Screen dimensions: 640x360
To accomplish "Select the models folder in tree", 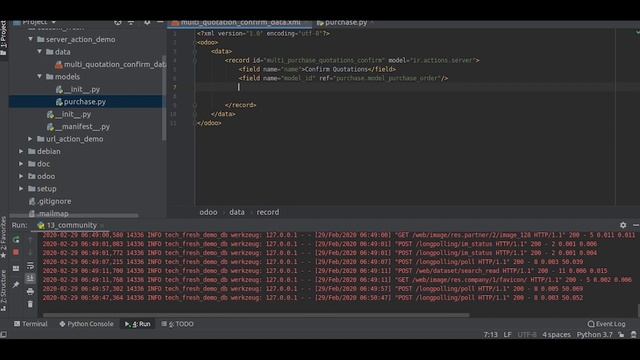I will click(63, 77).
